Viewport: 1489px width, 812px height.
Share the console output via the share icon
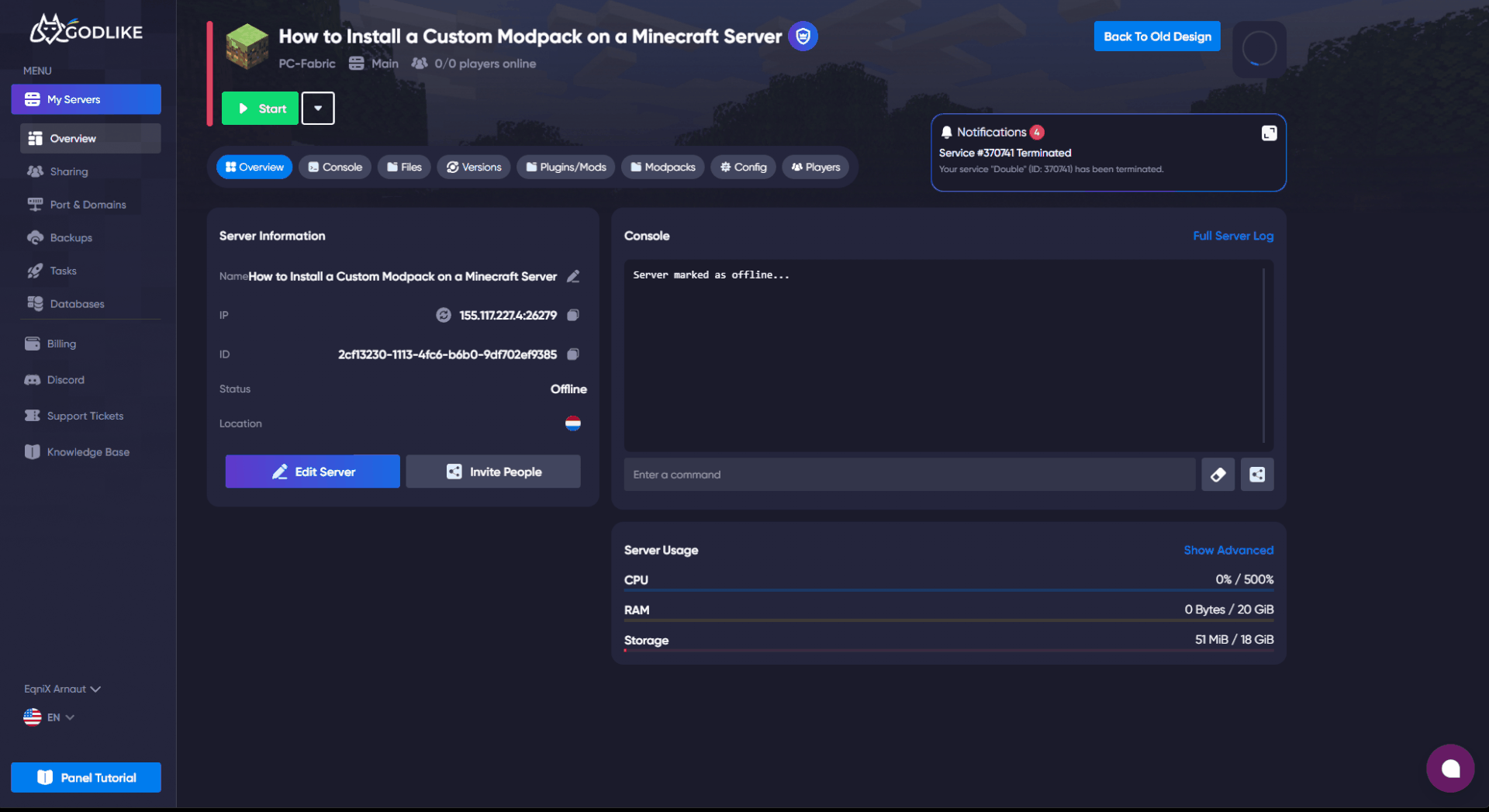click(1256, 474)
